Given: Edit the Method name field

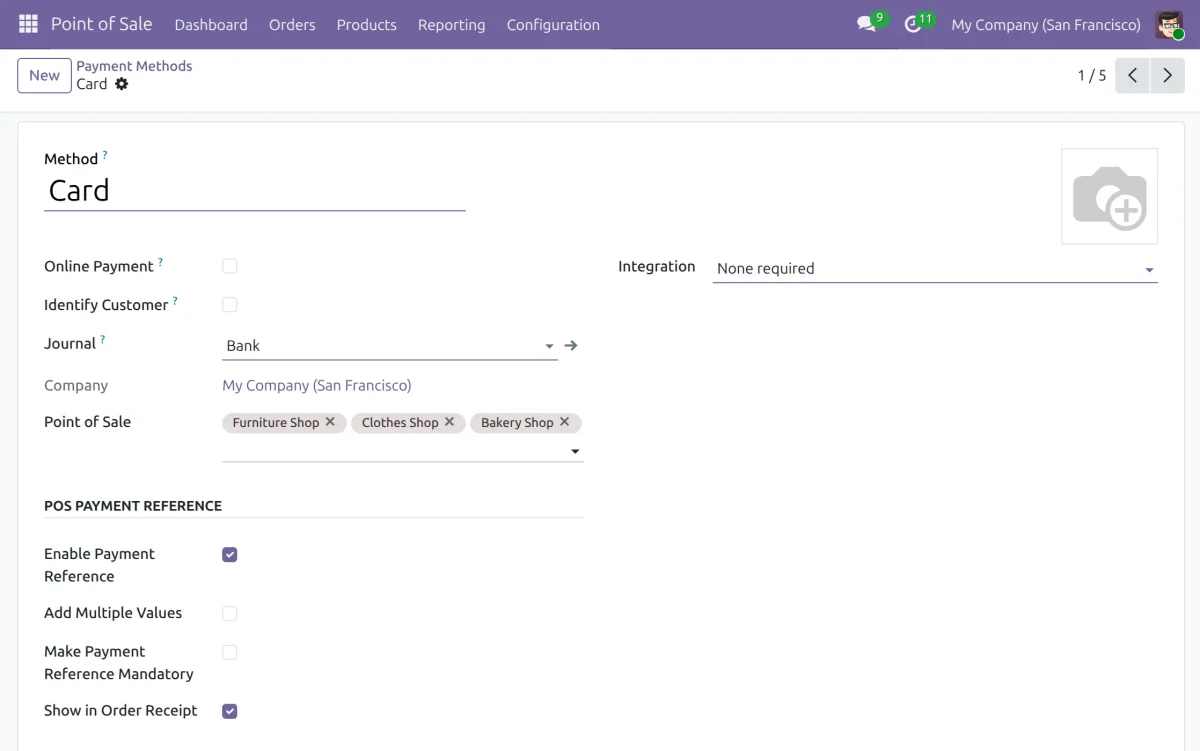Looking at the screenshot, I should (255, 191).
